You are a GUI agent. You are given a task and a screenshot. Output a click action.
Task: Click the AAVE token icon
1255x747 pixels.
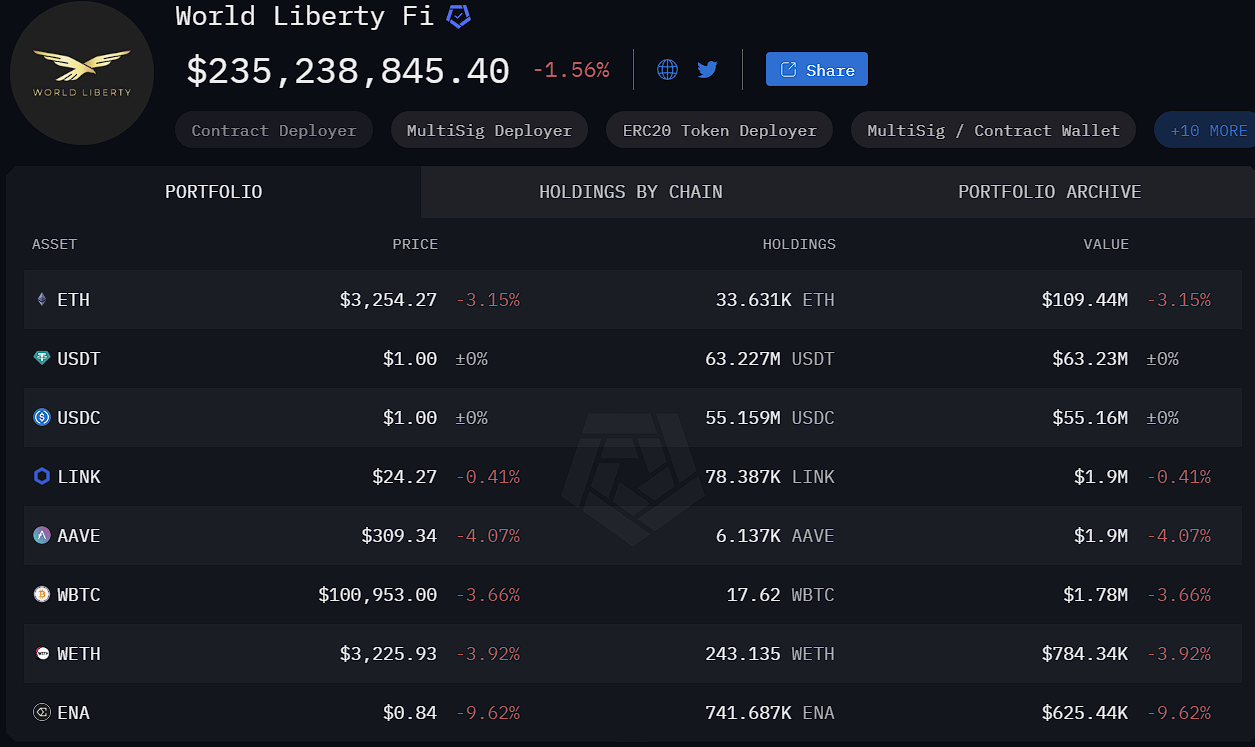[42, 536]
